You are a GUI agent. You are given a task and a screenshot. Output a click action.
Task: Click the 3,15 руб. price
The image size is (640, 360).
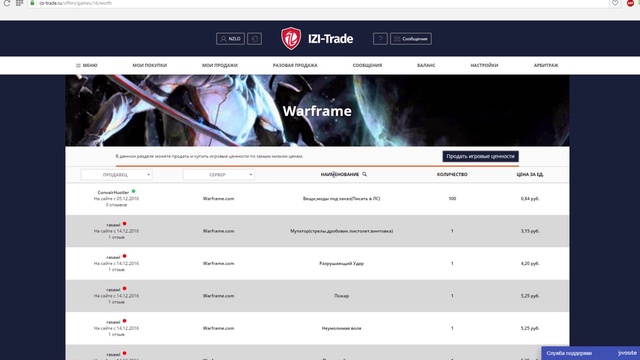click(530, 231)
